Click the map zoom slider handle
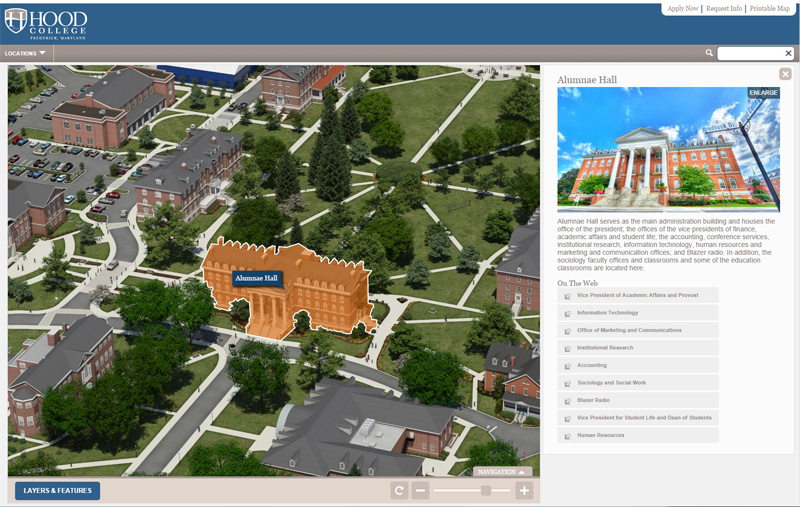 (x=486, y=490)
